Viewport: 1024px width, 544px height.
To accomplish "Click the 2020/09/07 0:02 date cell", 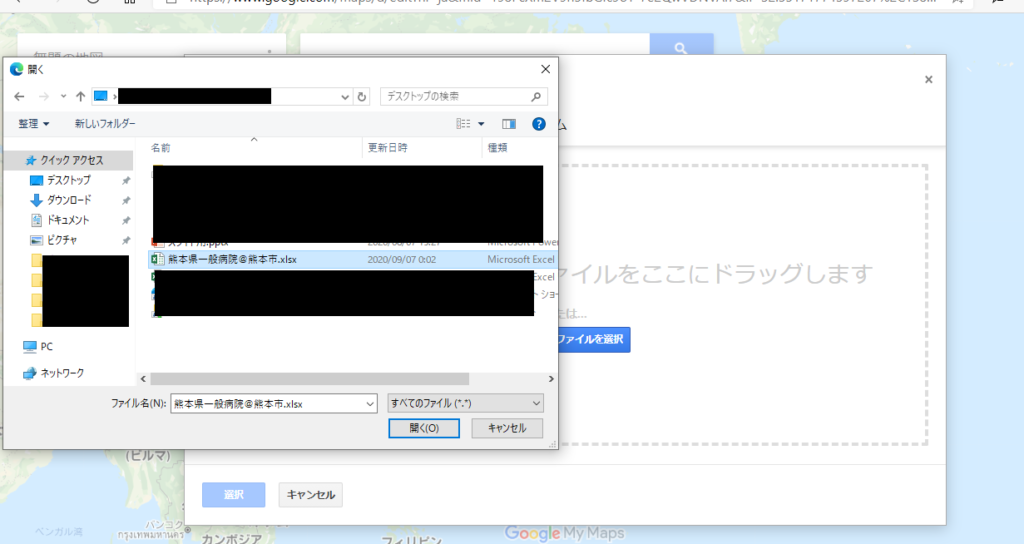I will click(x=402, y=259).
